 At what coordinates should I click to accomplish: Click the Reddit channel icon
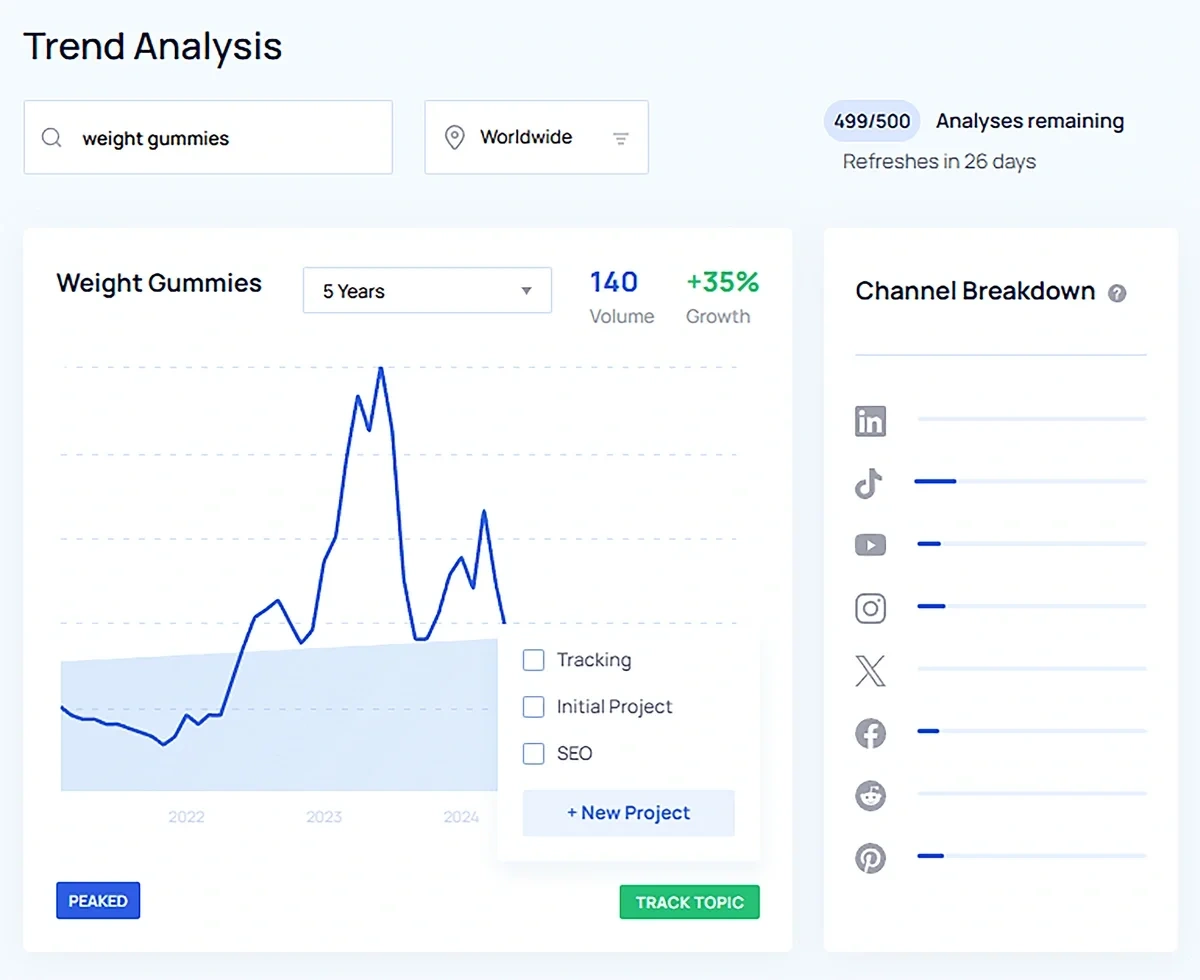pyautogui.click(x=870, y=795)
